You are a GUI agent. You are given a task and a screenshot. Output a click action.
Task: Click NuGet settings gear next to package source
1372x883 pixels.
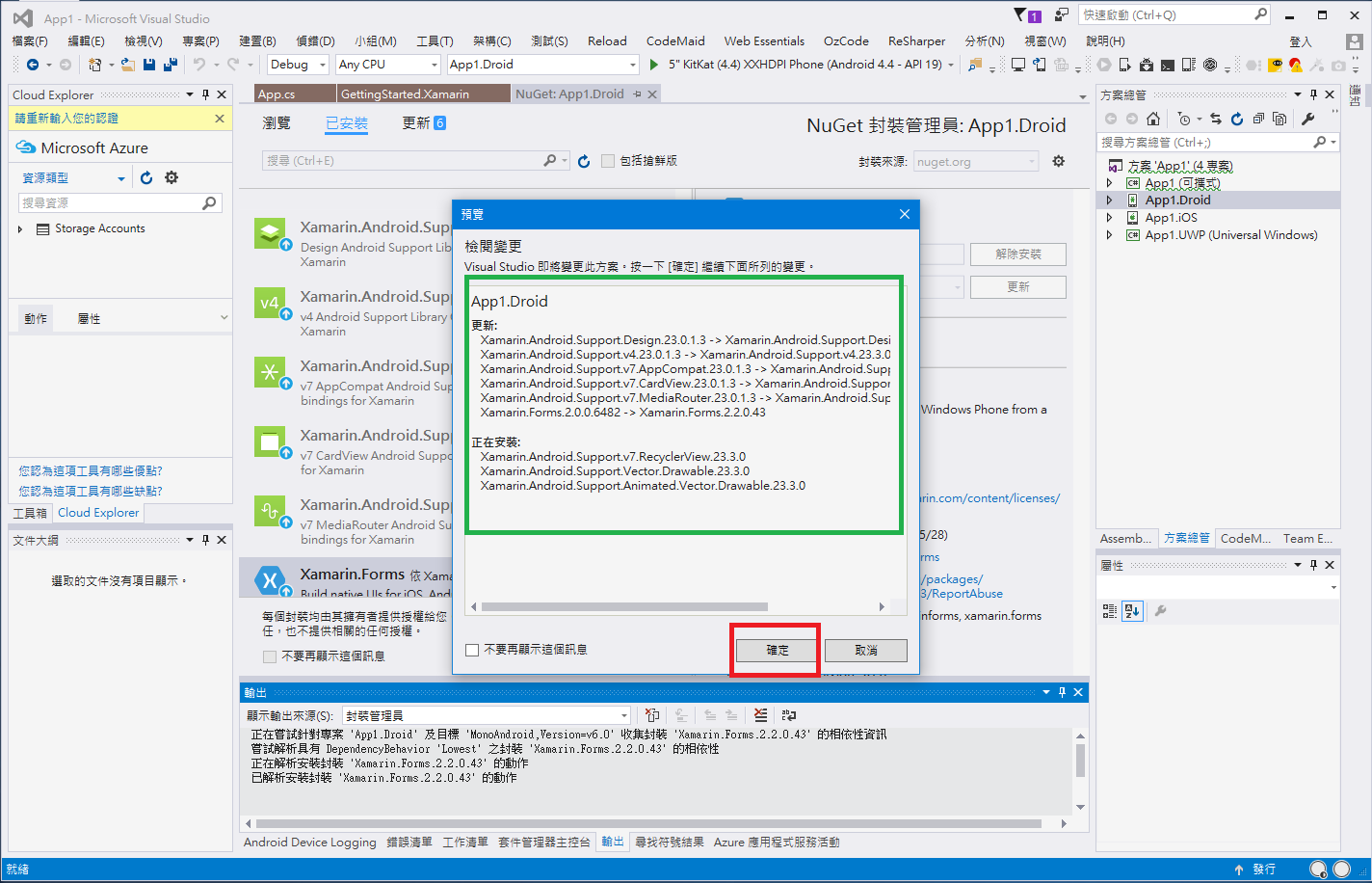1059,161
